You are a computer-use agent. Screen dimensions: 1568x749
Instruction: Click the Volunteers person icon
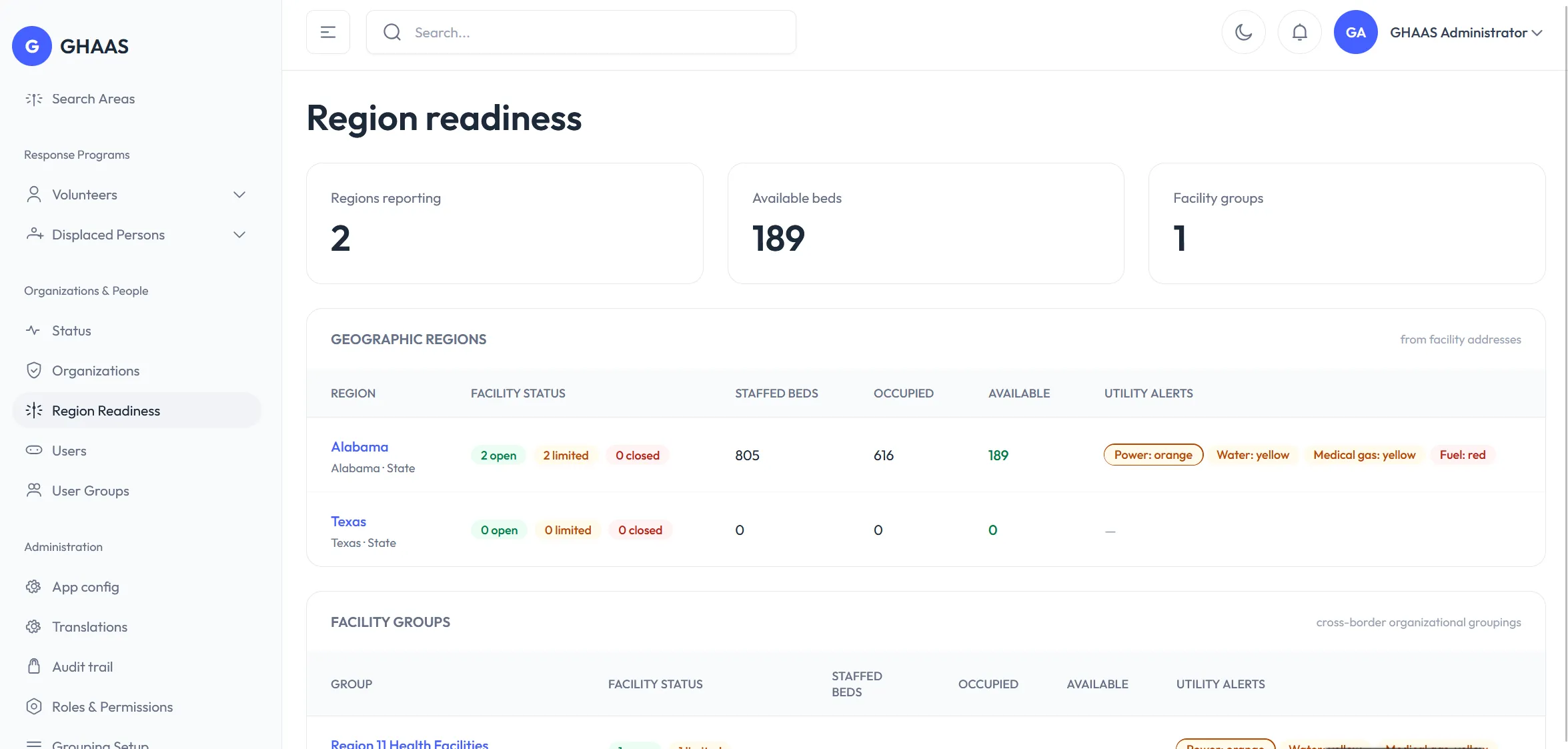pos(34,195)
